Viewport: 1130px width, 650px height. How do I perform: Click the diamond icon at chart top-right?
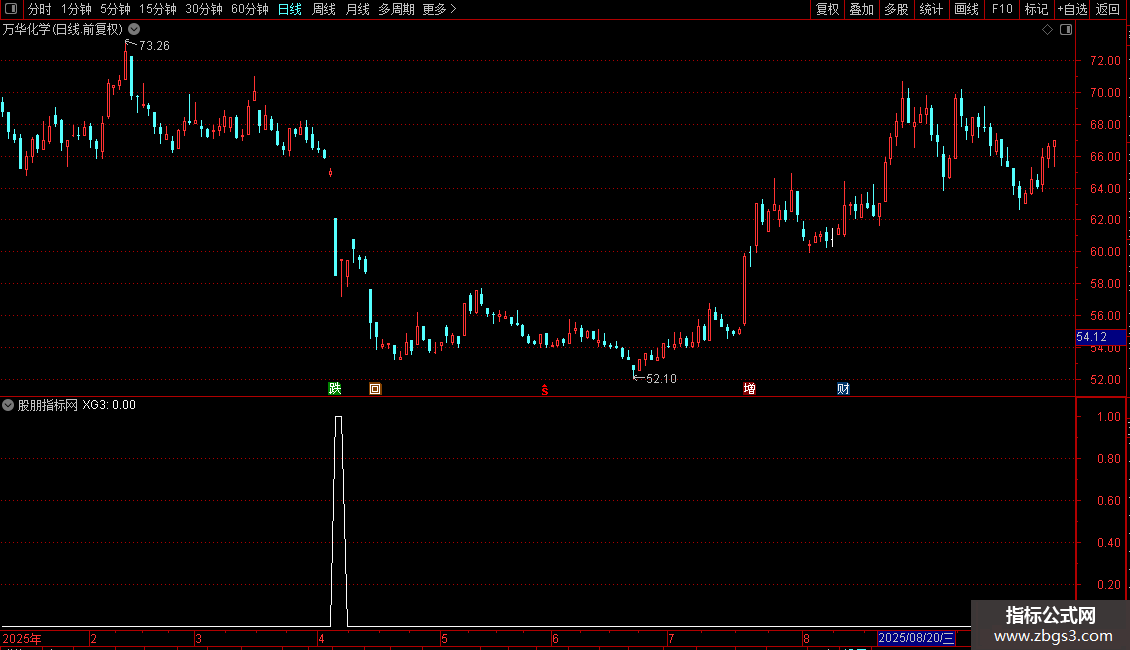(1048, 30)
